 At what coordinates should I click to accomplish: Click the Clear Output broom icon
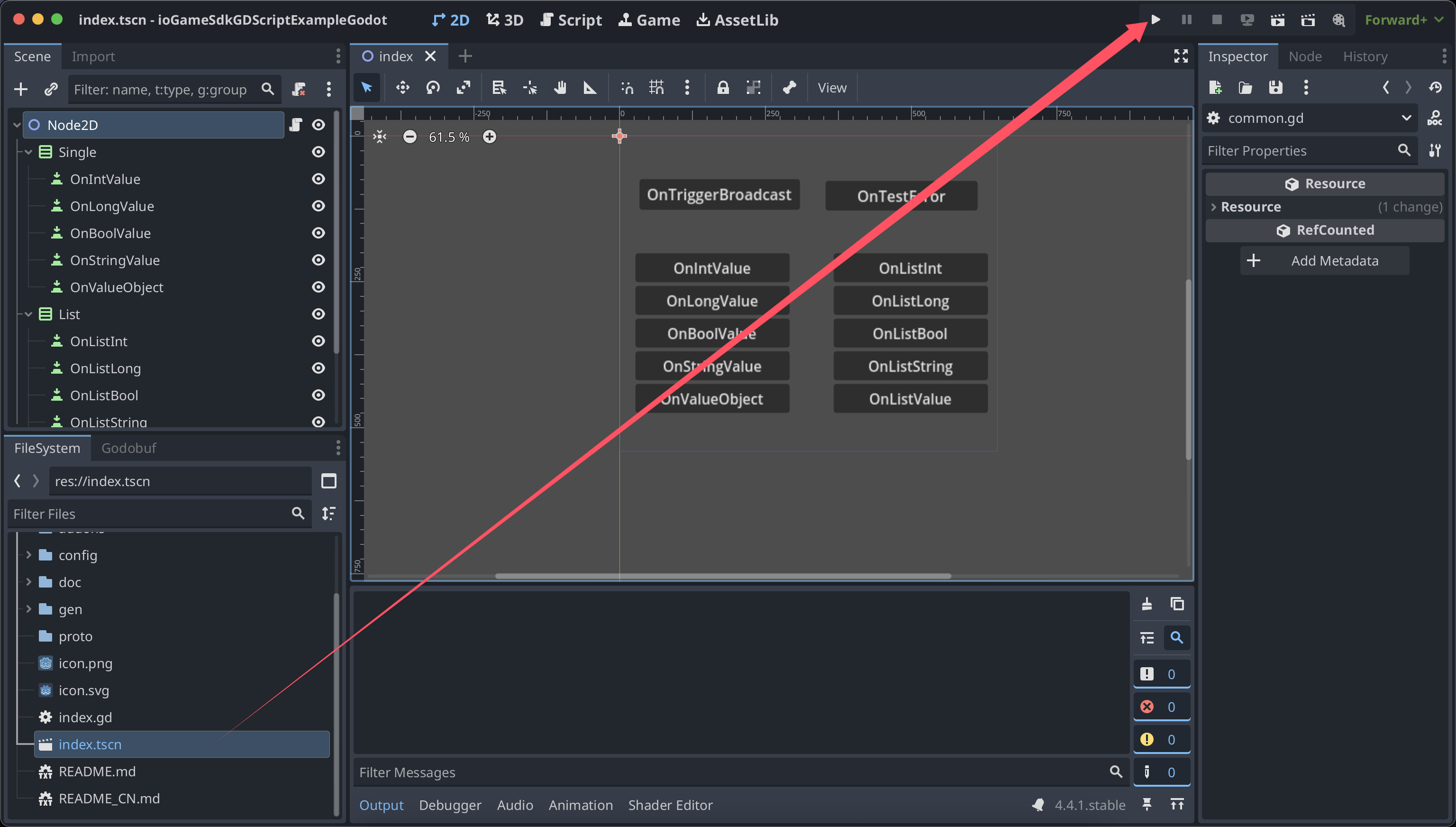(x=1147, y=604)
